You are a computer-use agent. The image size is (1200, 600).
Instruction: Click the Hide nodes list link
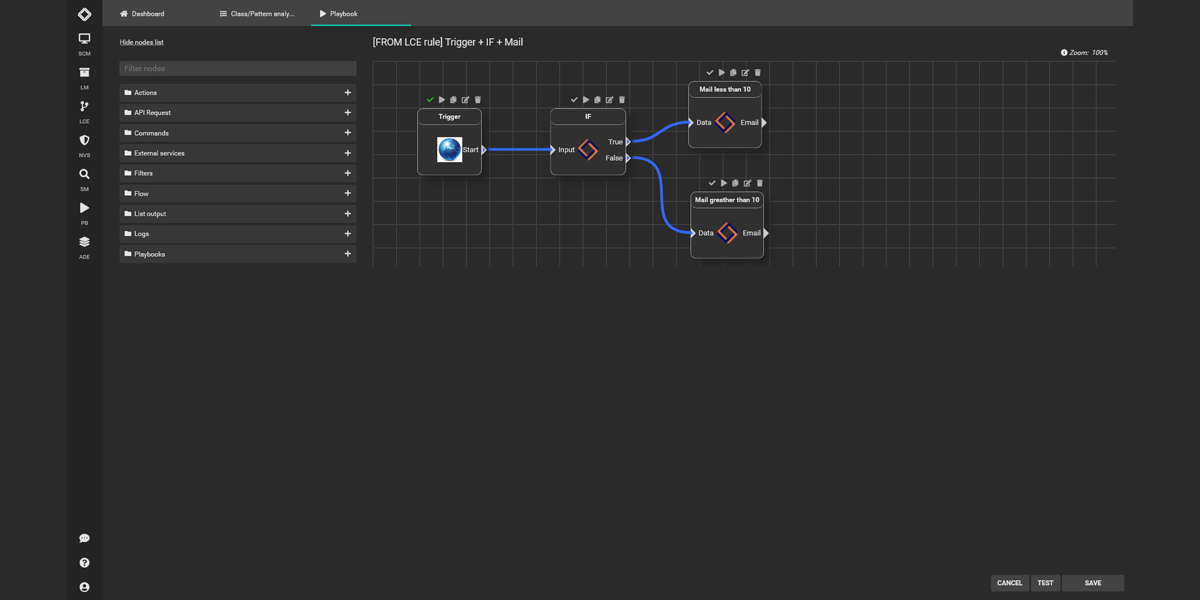pos(142,42)
